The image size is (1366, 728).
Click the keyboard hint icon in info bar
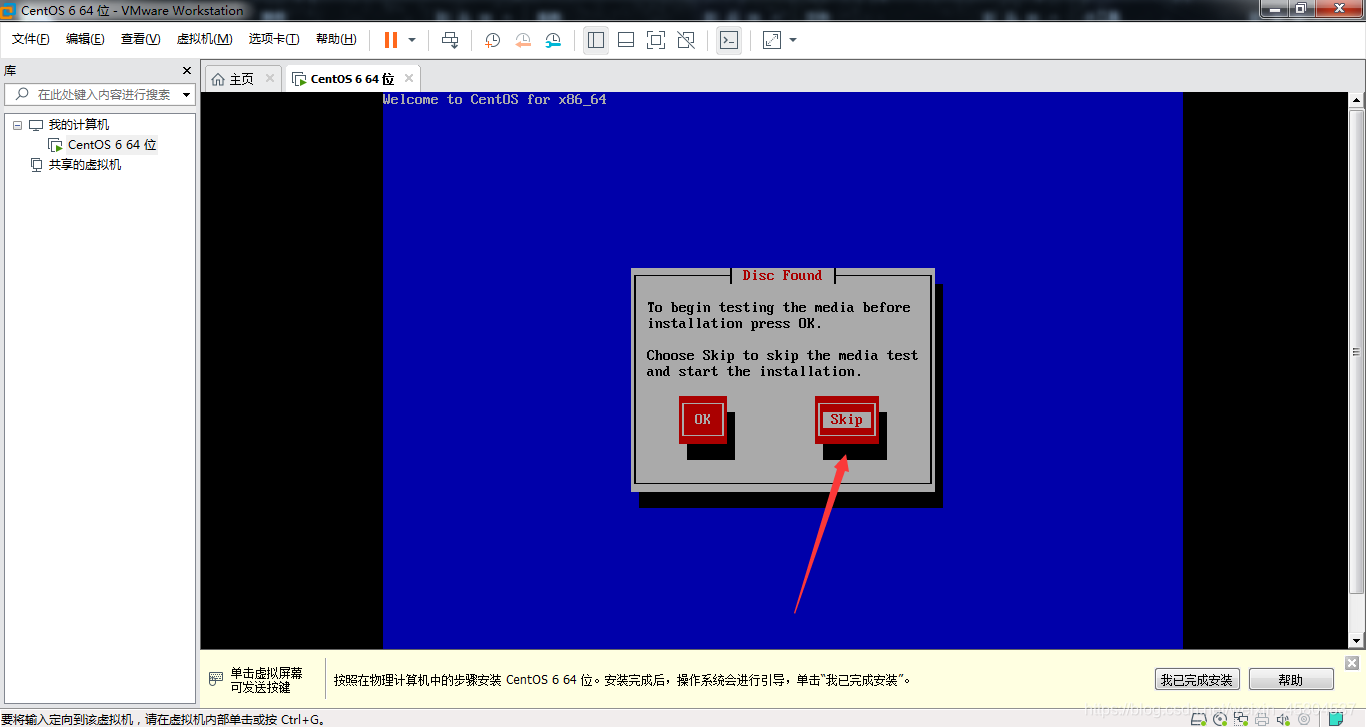(x=216, y=679)
